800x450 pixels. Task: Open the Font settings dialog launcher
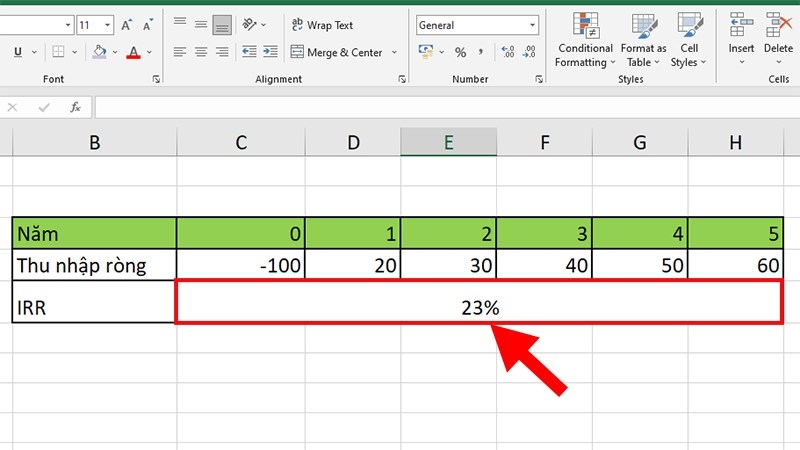pos(156,79)
